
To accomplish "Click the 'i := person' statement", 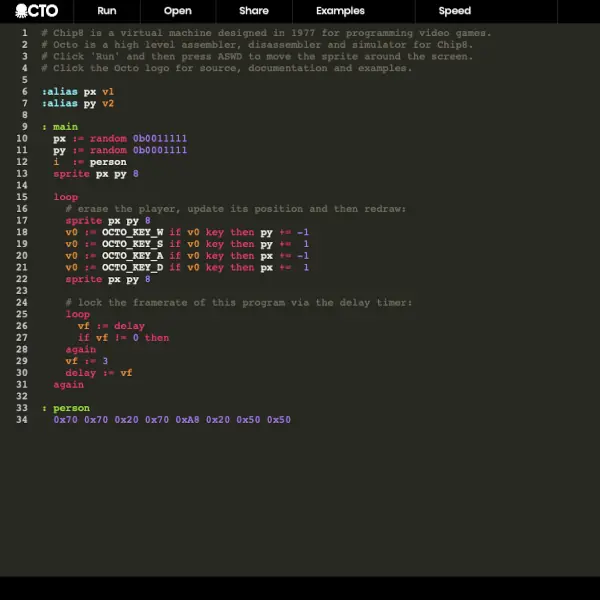I will tap(90, 162).
